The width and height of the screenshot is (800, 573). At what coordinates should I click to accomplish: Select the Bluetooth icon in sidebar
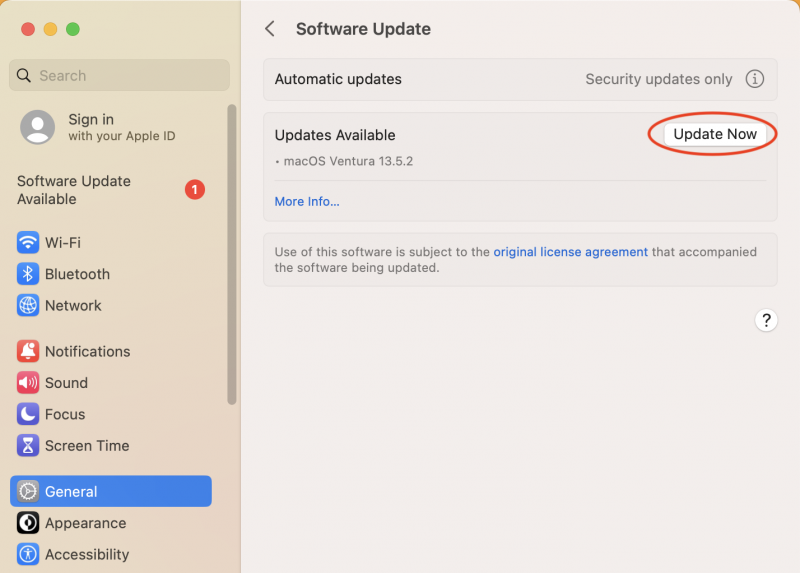click(x=28, y=274)
